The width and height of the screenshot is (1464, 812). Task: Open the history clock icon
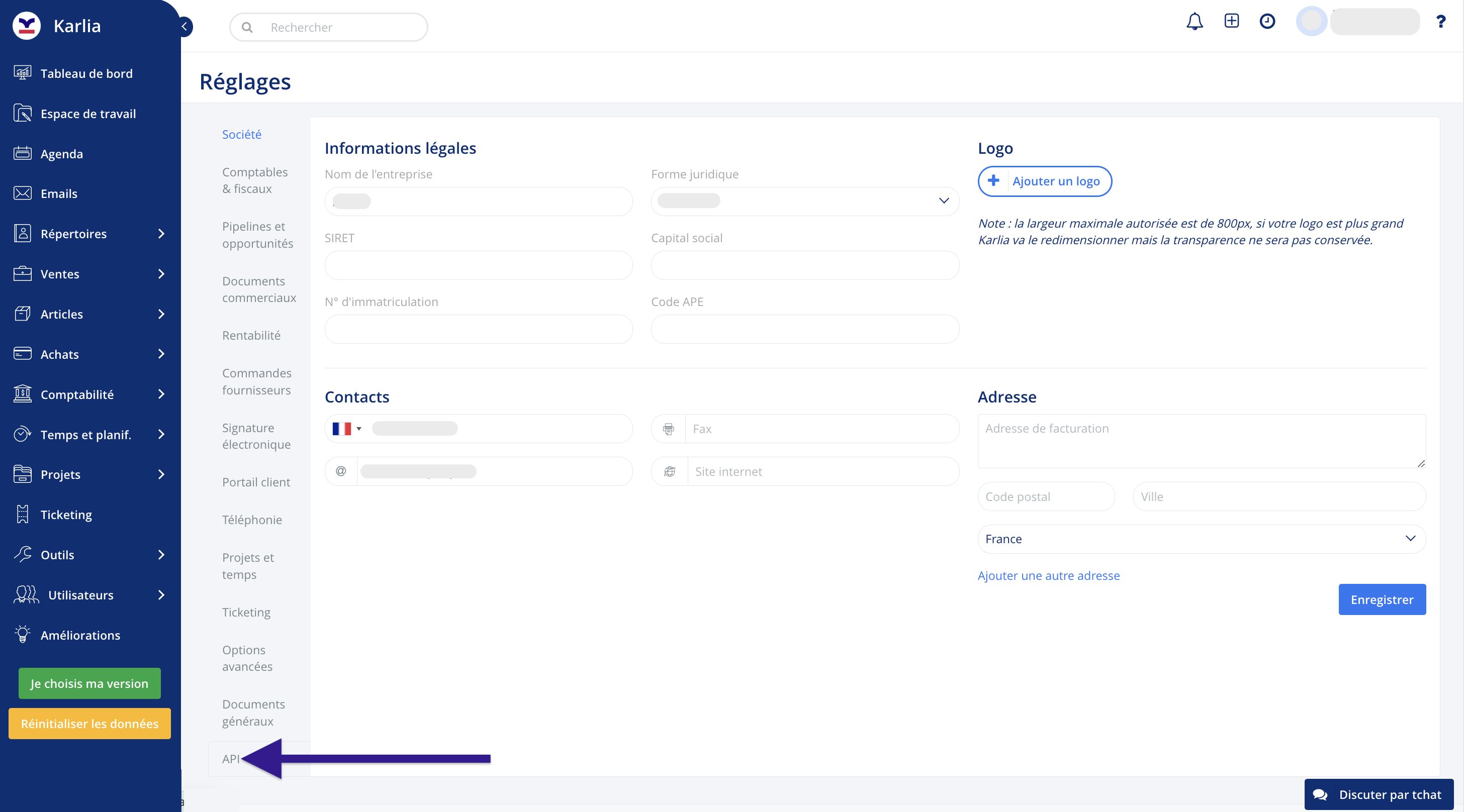click(x=1267, y=22)
